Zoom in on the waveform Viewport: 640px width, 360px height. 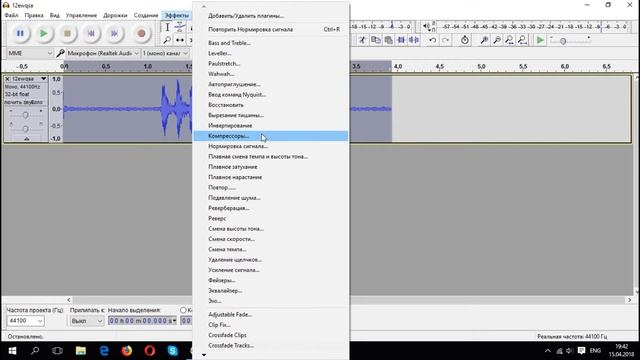tap(484, 40)
